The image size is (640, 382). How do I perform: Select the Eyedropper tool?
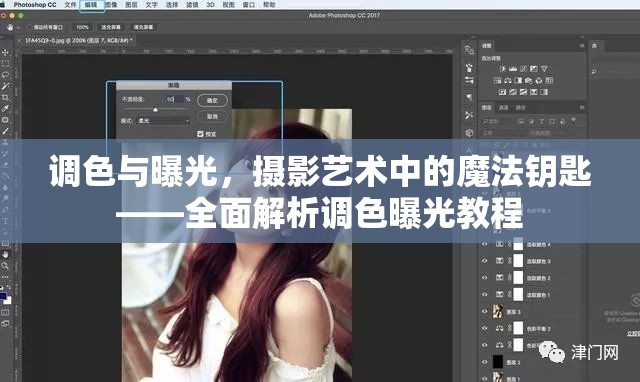5,109
